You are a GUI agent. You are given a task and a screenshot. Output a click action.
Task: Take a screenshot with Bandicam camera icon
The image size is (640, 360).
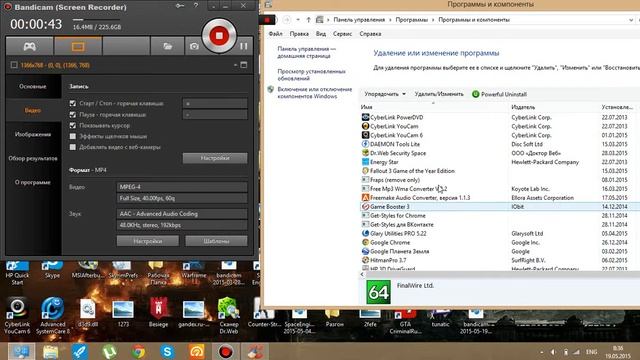click(x=194, y=46)
